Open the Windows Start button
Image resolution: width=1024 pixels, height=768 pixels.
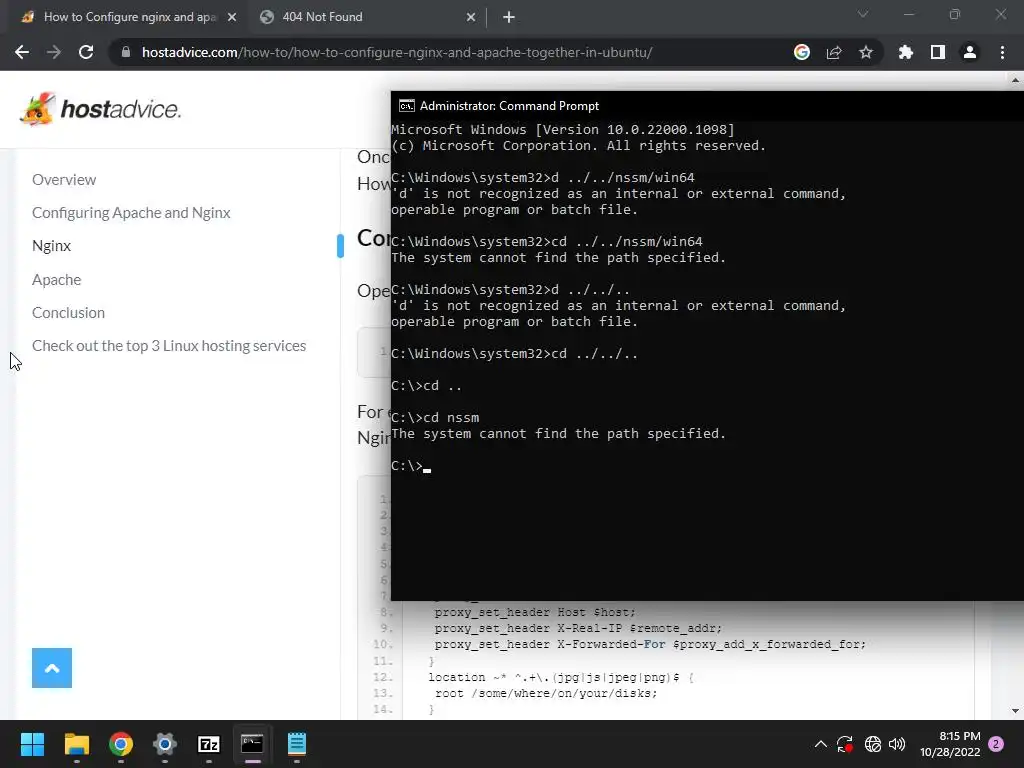tap(32, 743)
